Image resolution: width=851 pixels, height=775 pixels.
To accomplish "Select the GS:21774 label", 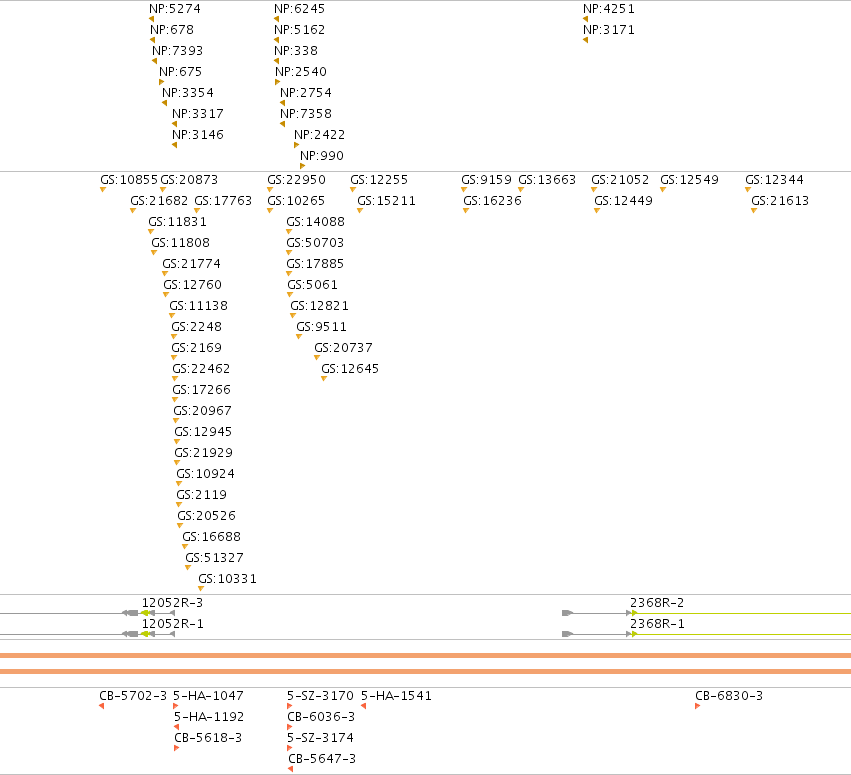I will pyautogui.click(x=192, y=264).
